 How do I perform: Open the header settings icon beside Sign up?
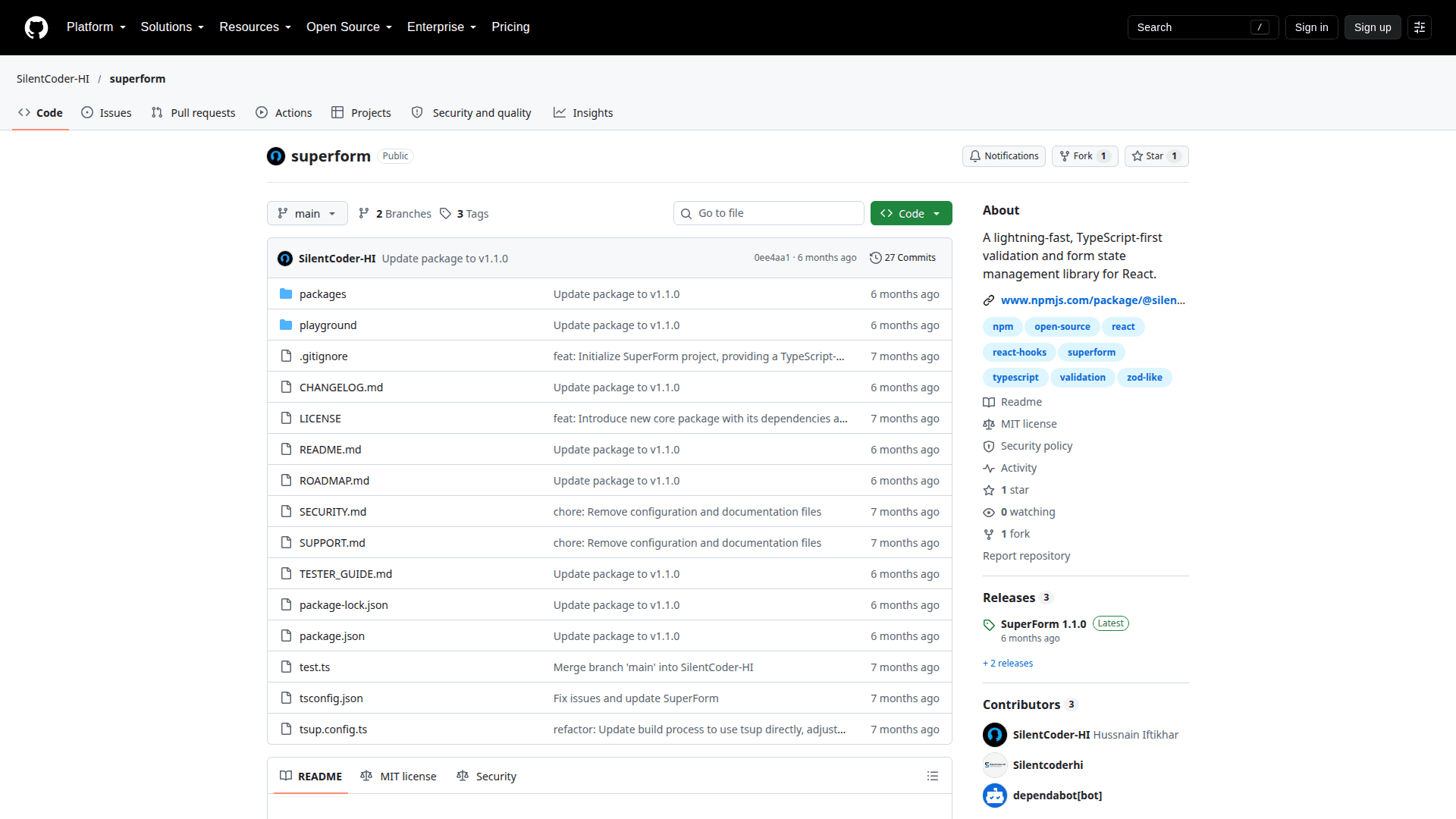coord(1419,27)
